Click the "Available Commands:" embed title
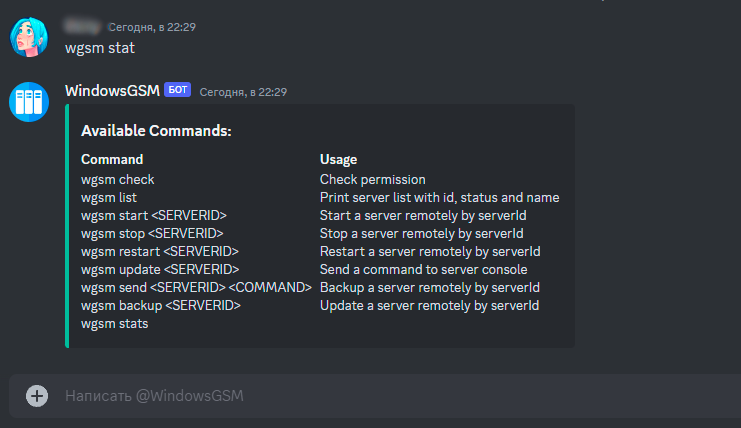This screenshot has width=741, height=428. pyautogui.click(x=156, y=131)
